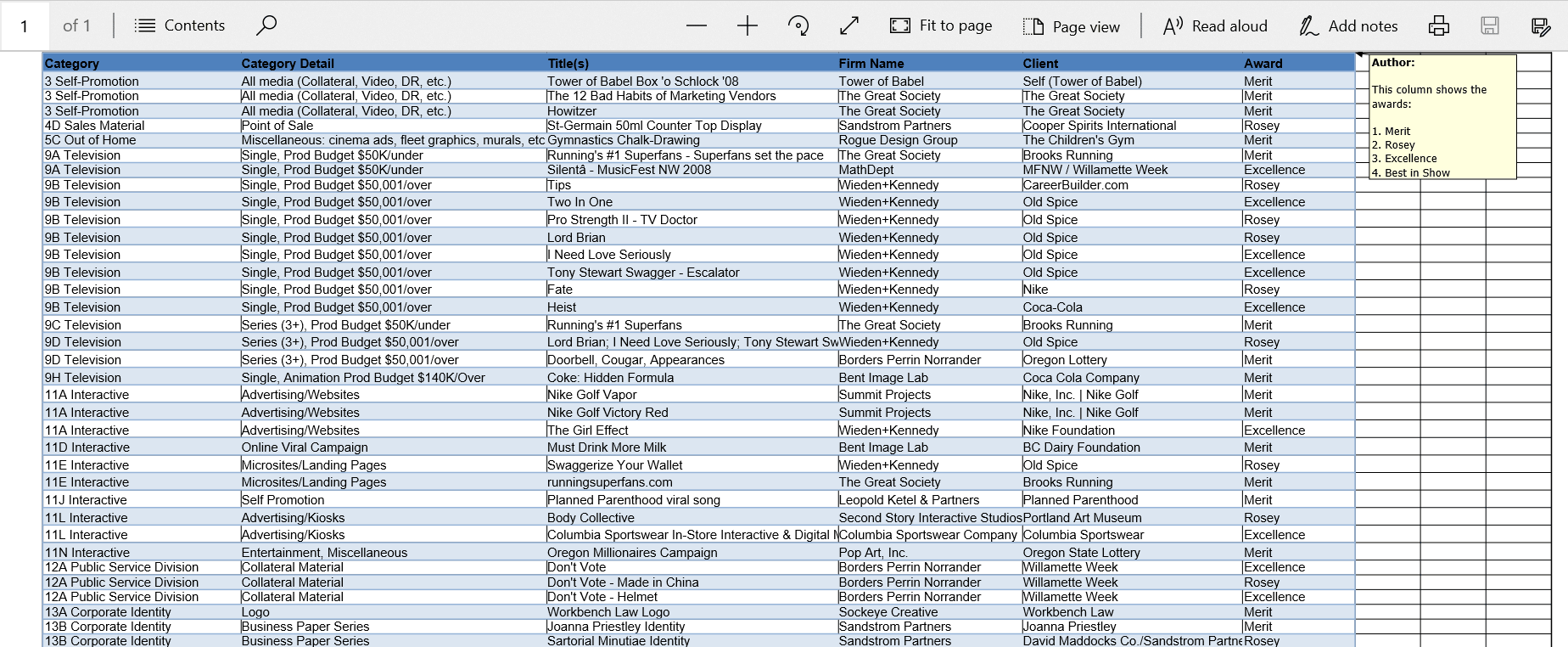Click 'Workbench Law Logo' title cell
Screen dimensions: 1568x647
608,612
